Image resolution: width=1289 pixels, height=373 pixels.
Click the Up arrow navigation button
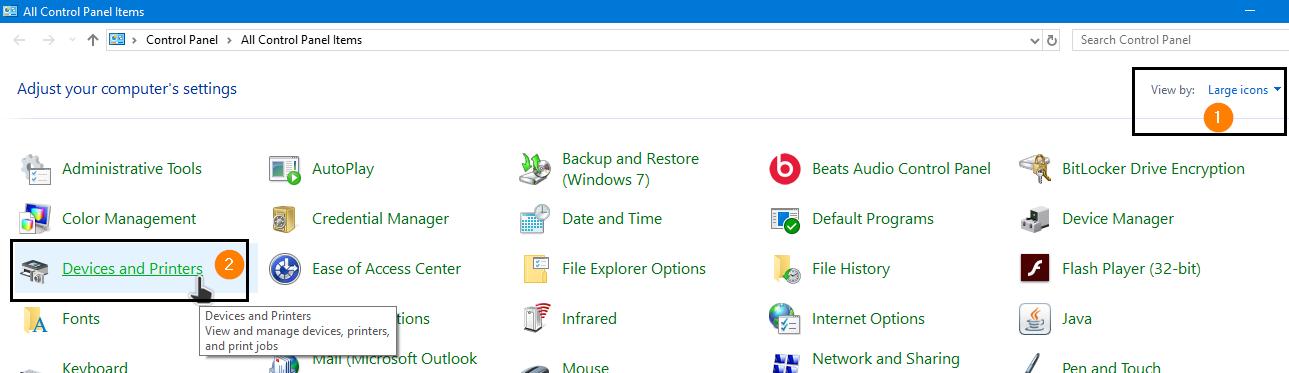pyautogui.click(x=93, y=40)
